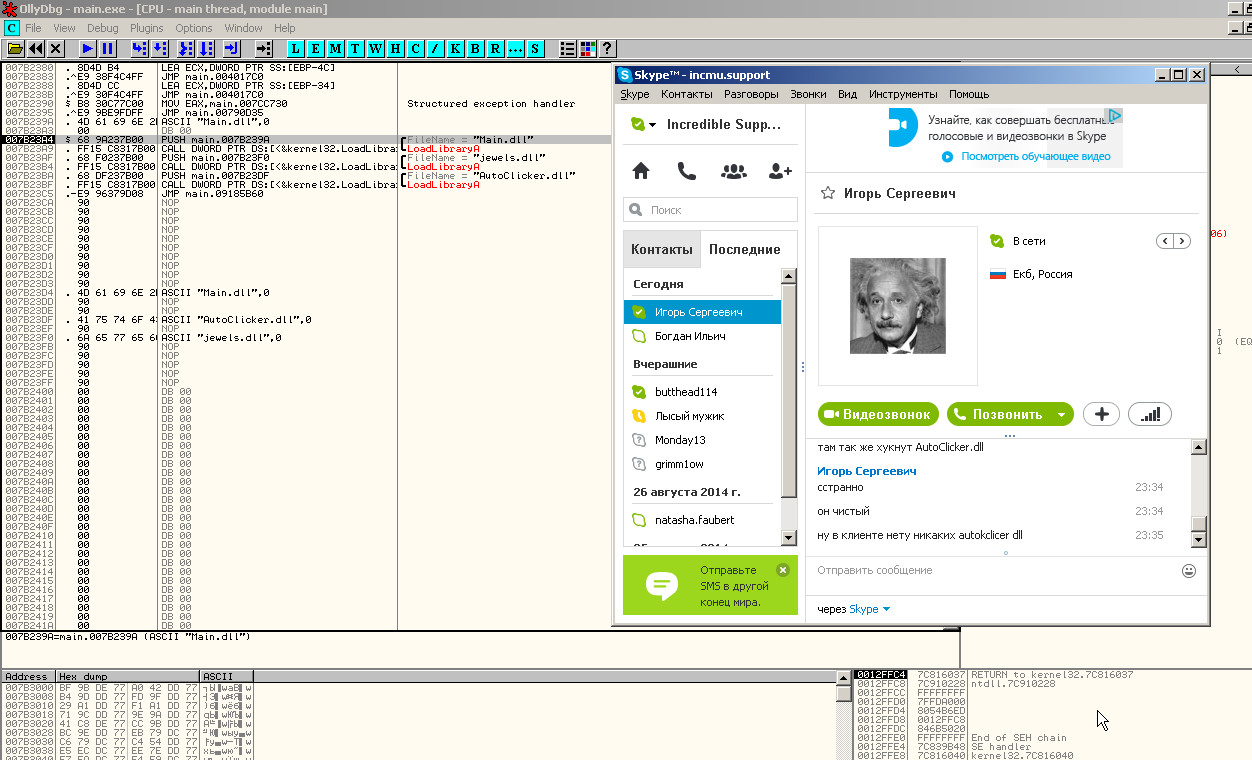The image size is (1252, 760).
Task: Click the Step into toolbar icon
Action: coord(140,48)
